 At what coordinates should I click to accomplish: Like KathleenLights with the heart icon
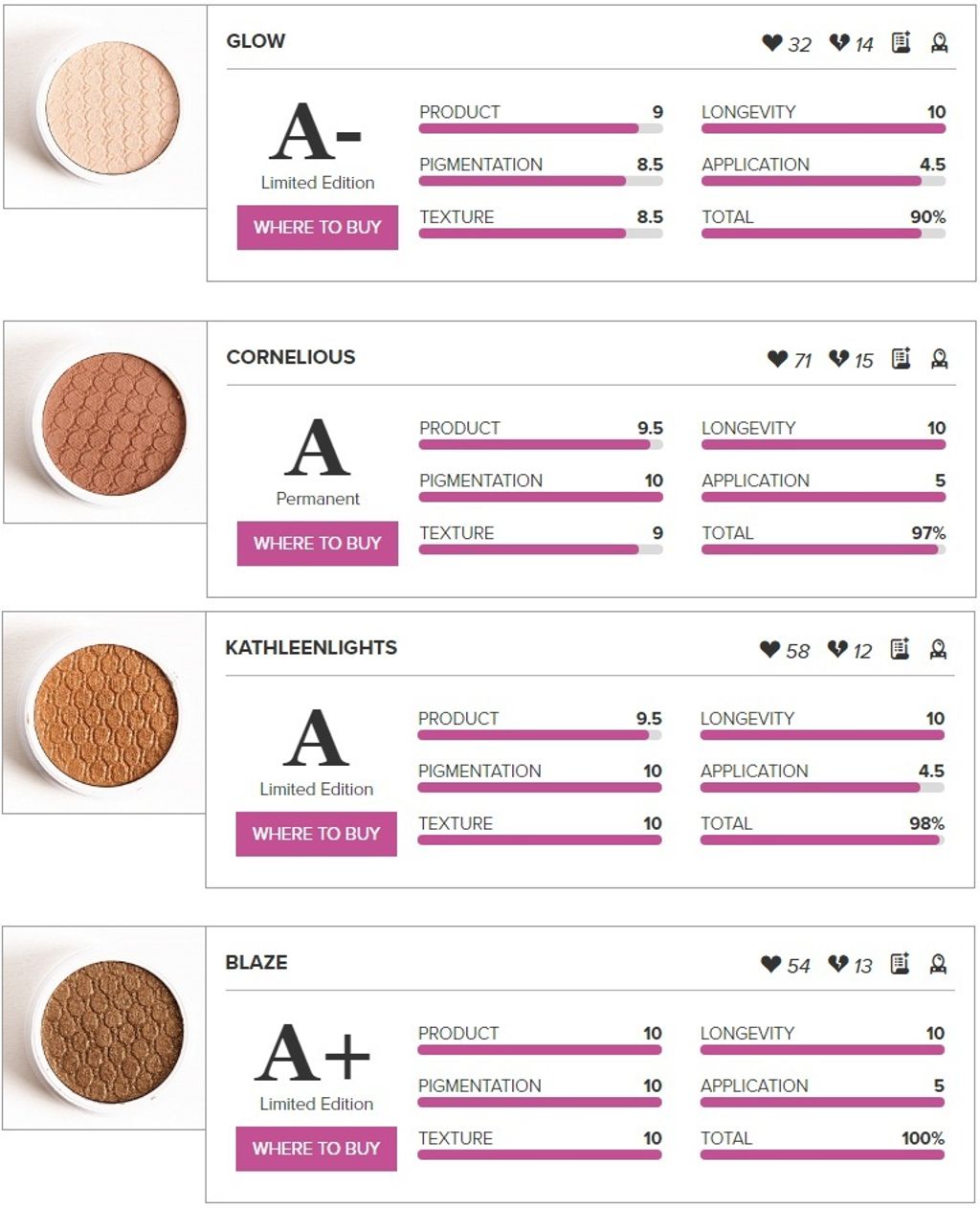click(769, 649)
